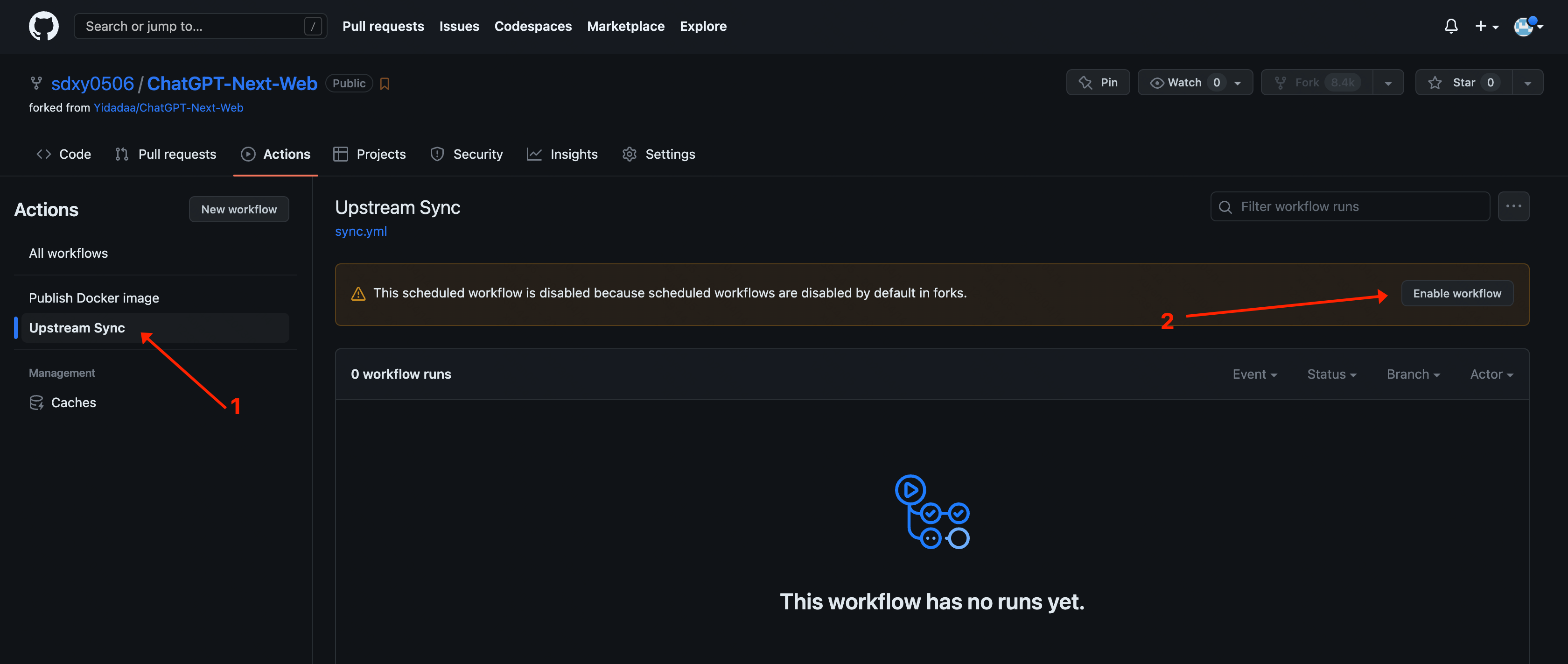Switch to the Security tab
This screenshot has width=1568, height=664.
tap(466, 154)
